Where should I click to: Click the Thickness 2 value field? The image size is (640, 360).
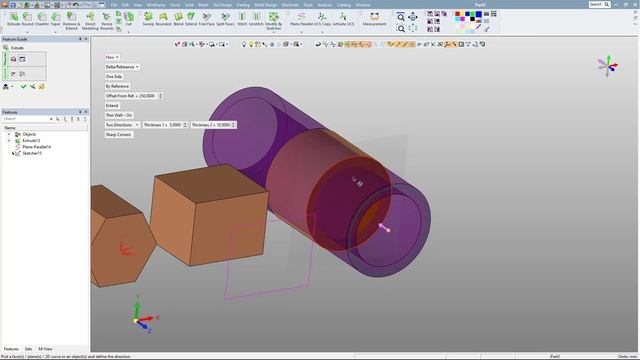pyautogui.click(x=213, y=124)
